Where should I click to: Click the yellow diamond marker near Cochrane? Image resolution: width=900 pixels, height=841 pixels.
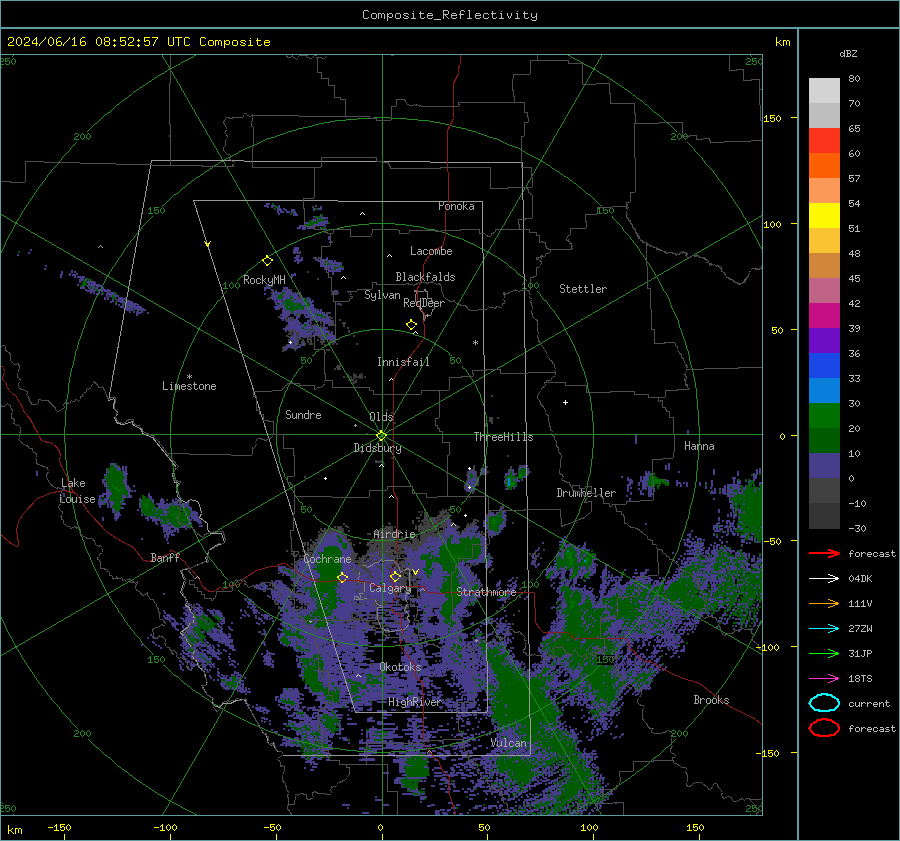click(343, 577)
